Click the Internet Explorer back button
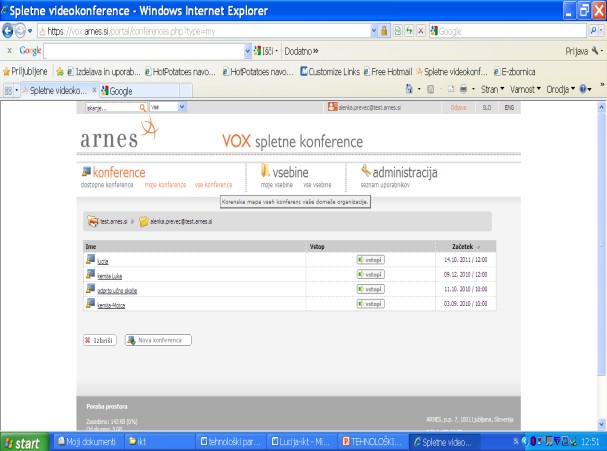607x451 pixels. pos(9,31)
